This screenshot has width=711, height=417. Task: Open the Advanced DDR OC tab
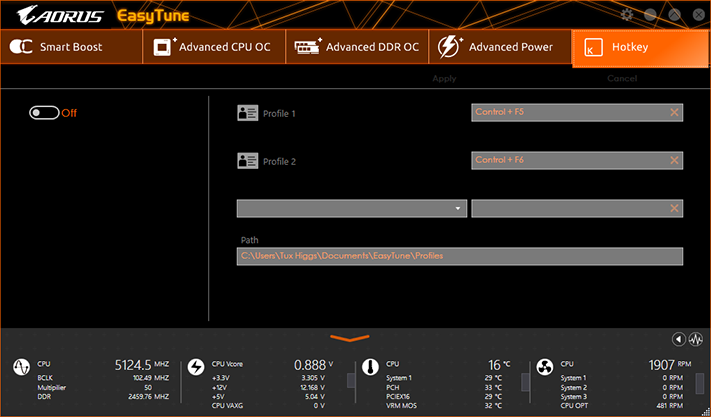click(x=357, y=47)
